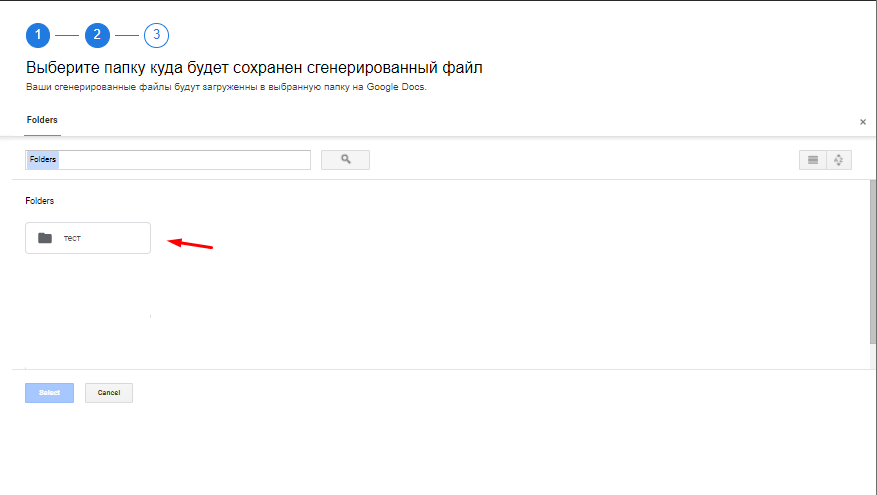877x495 pixels.
Task: Click the line between steps 2 and 3
Action: coord(127,36)
